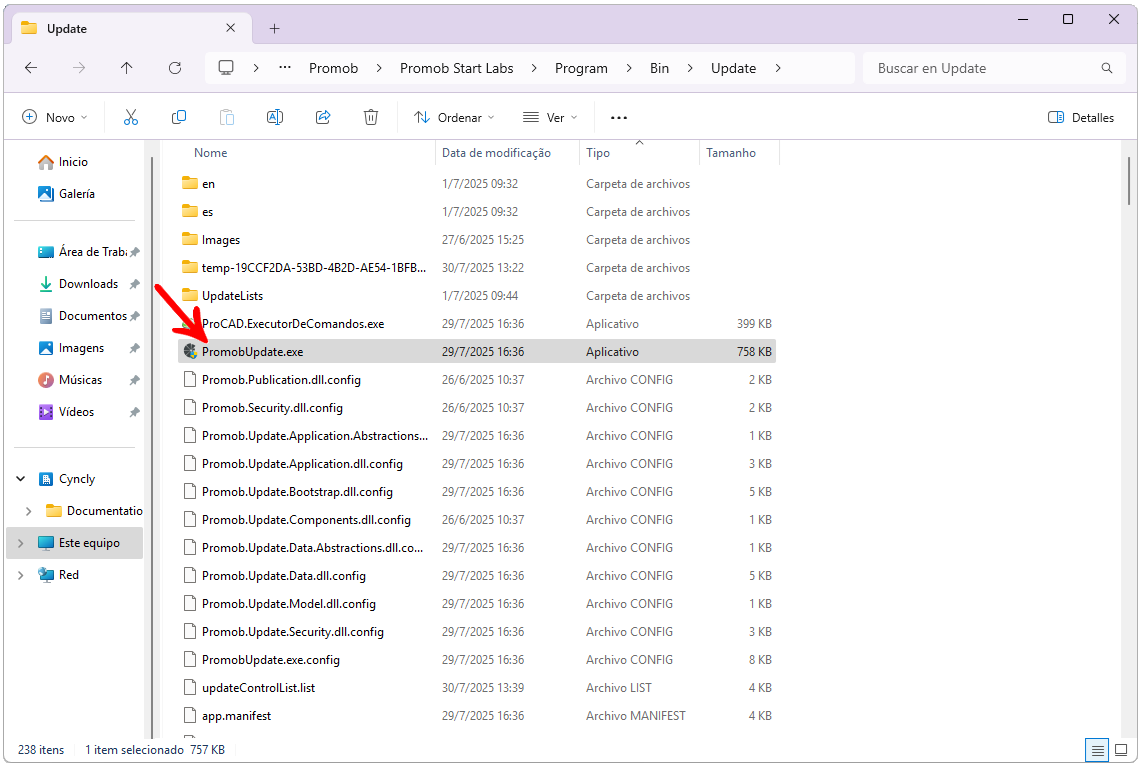Select Promob.Update.Bootstrap.dll.config file
1139x768 pixels.
(477, 492)
